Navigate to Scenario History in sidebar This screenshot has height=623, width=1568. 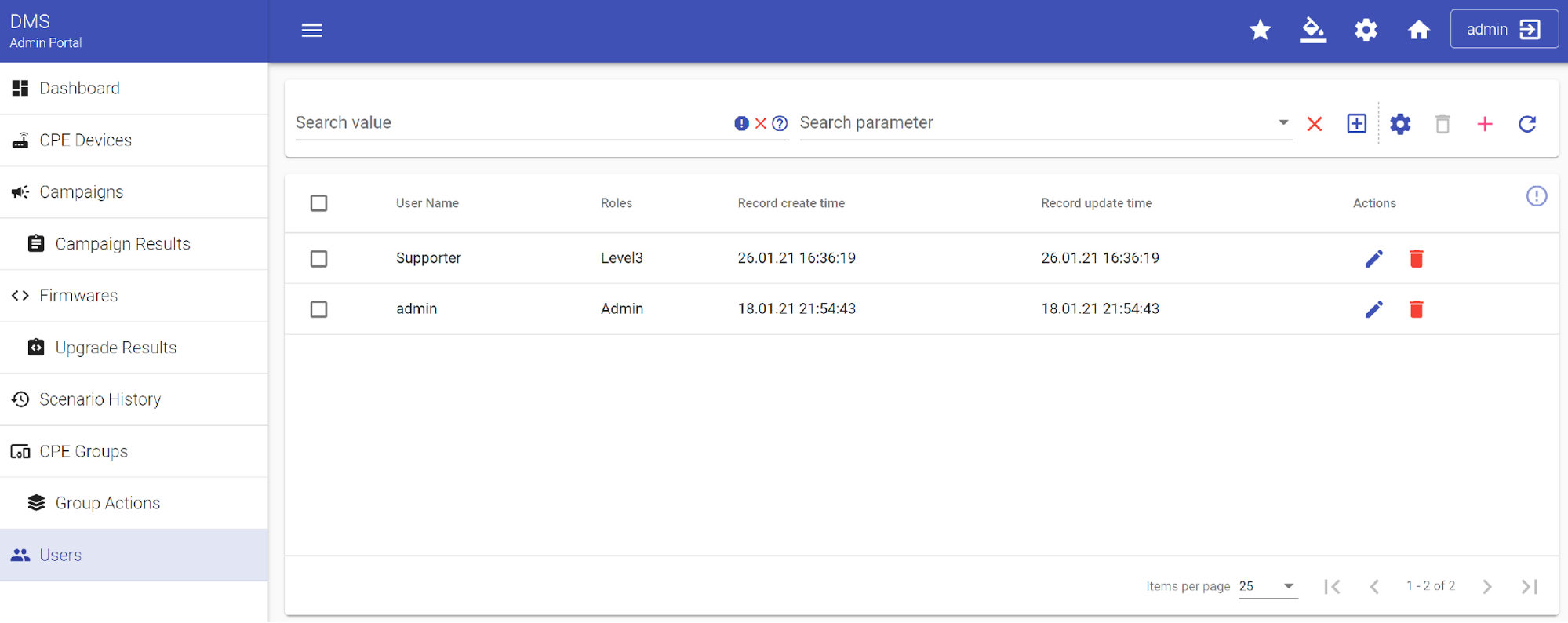[100, 399]
